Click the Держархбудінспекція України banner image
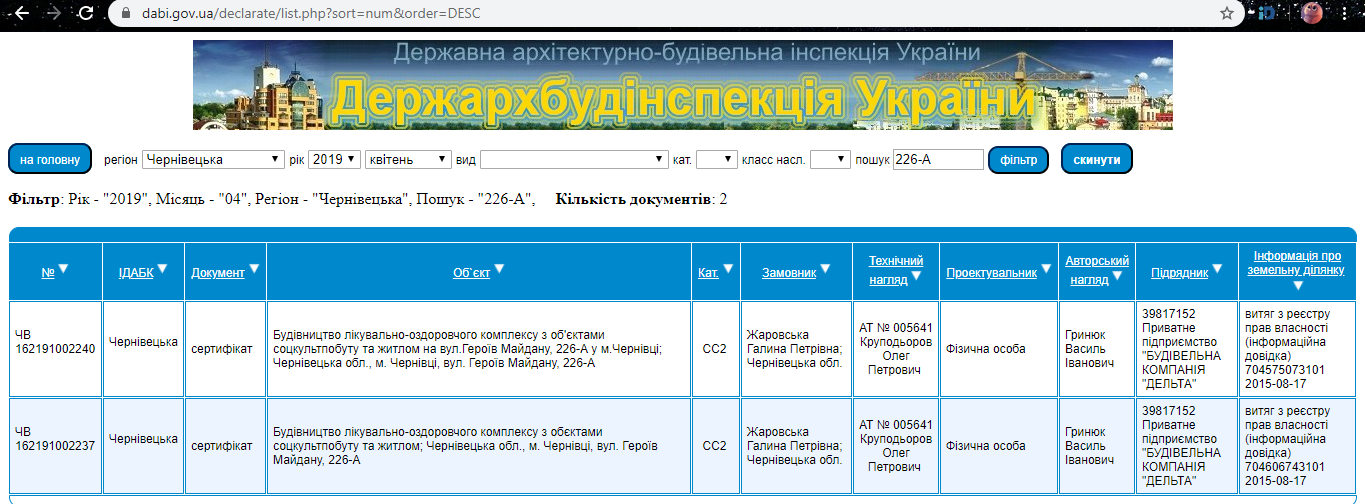 click(x=682, y=85)
